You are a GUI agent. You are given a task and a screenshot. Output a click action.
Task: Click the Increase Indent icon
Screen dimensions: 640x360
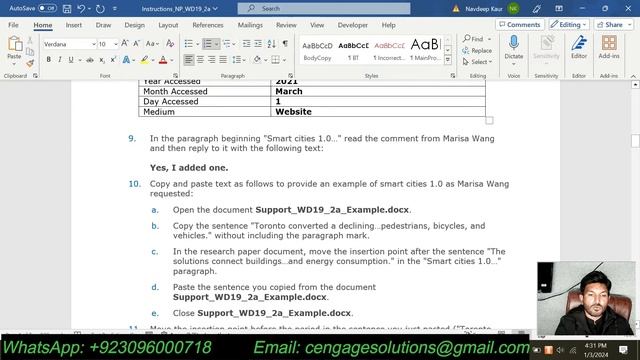pyautogui.click(x=258, y=44)
